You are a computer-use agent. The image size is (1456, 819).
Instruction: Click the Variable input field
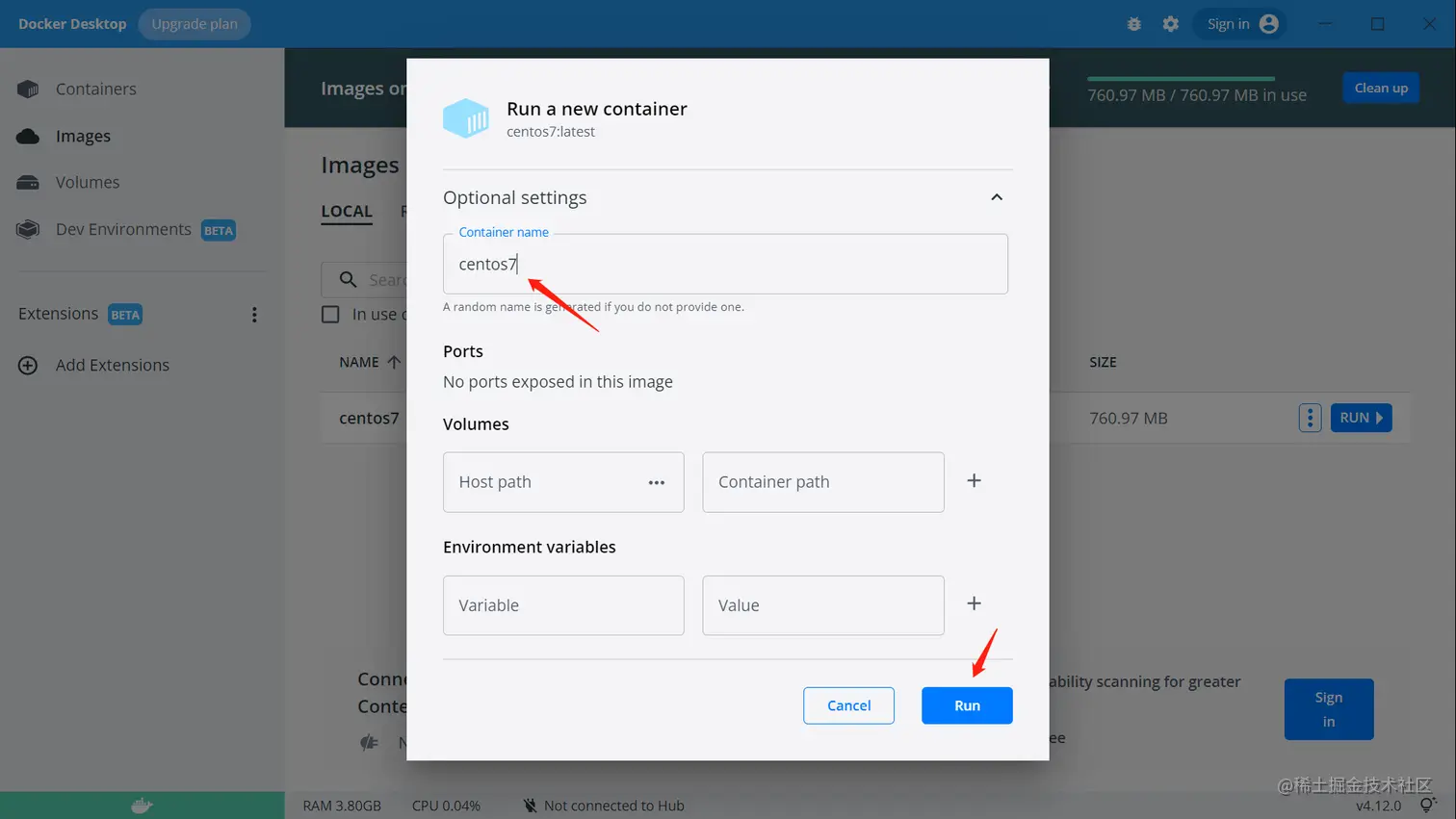tap(563, 605)
